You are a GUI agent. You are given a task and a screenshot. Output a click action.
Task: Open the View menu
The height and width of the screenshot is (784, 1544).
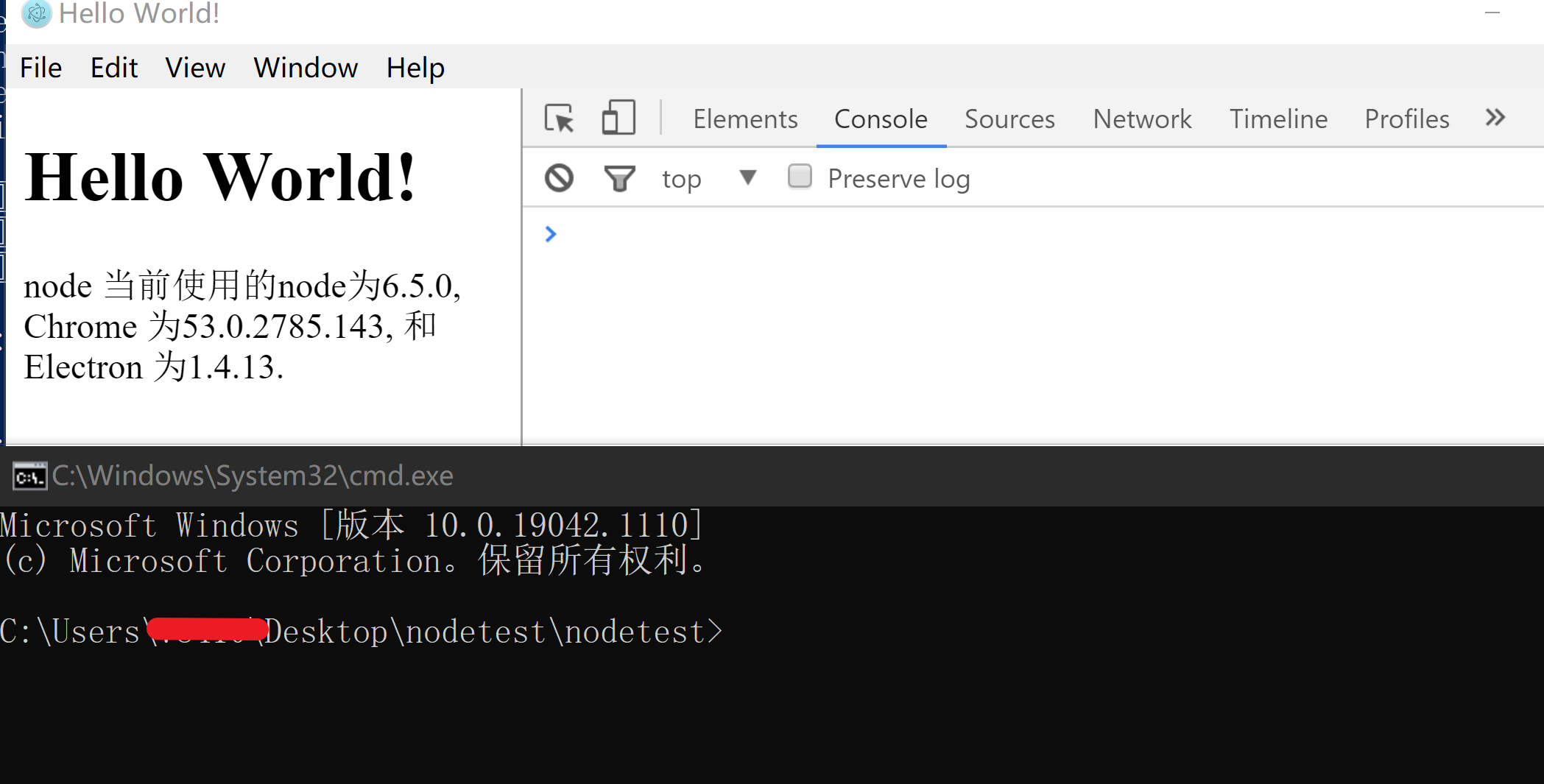[x=194, y=68]
